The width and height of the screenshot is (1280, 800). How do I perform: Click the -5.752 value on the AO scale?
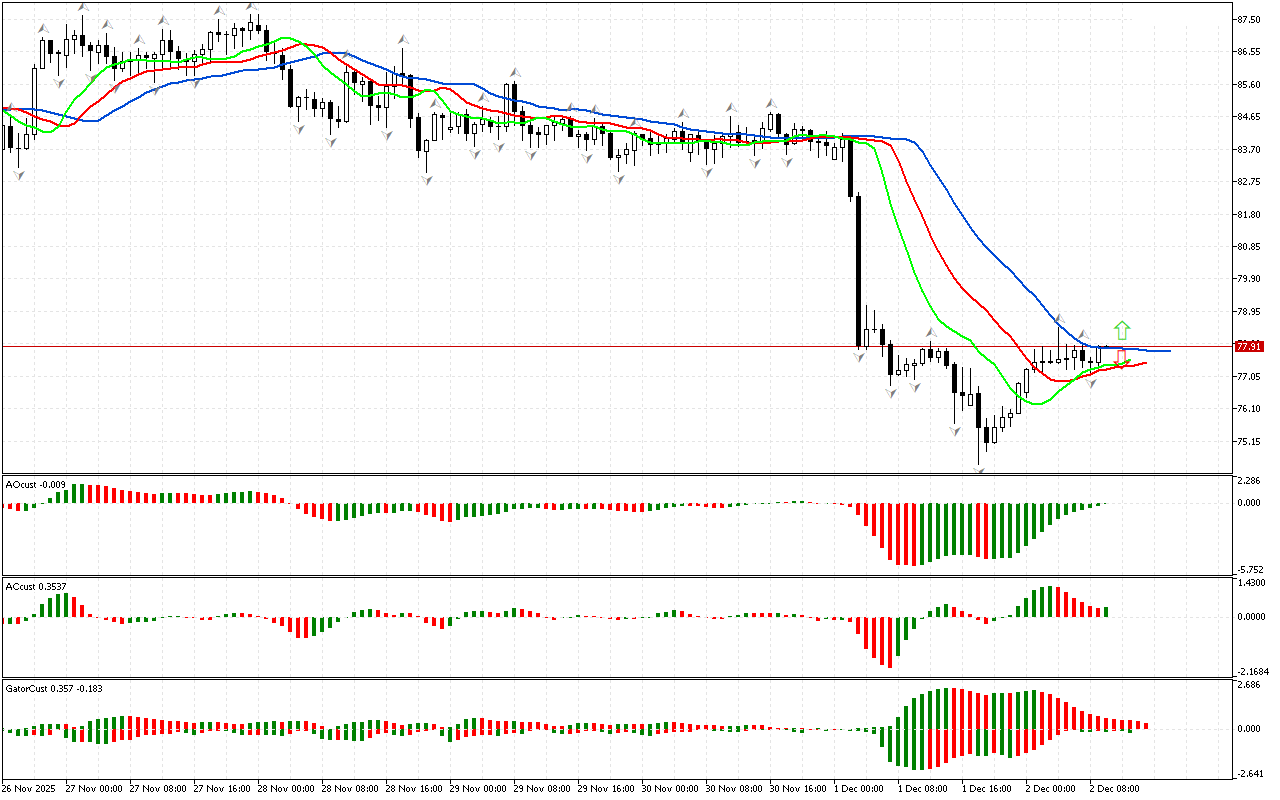[x=1250, y=568]
